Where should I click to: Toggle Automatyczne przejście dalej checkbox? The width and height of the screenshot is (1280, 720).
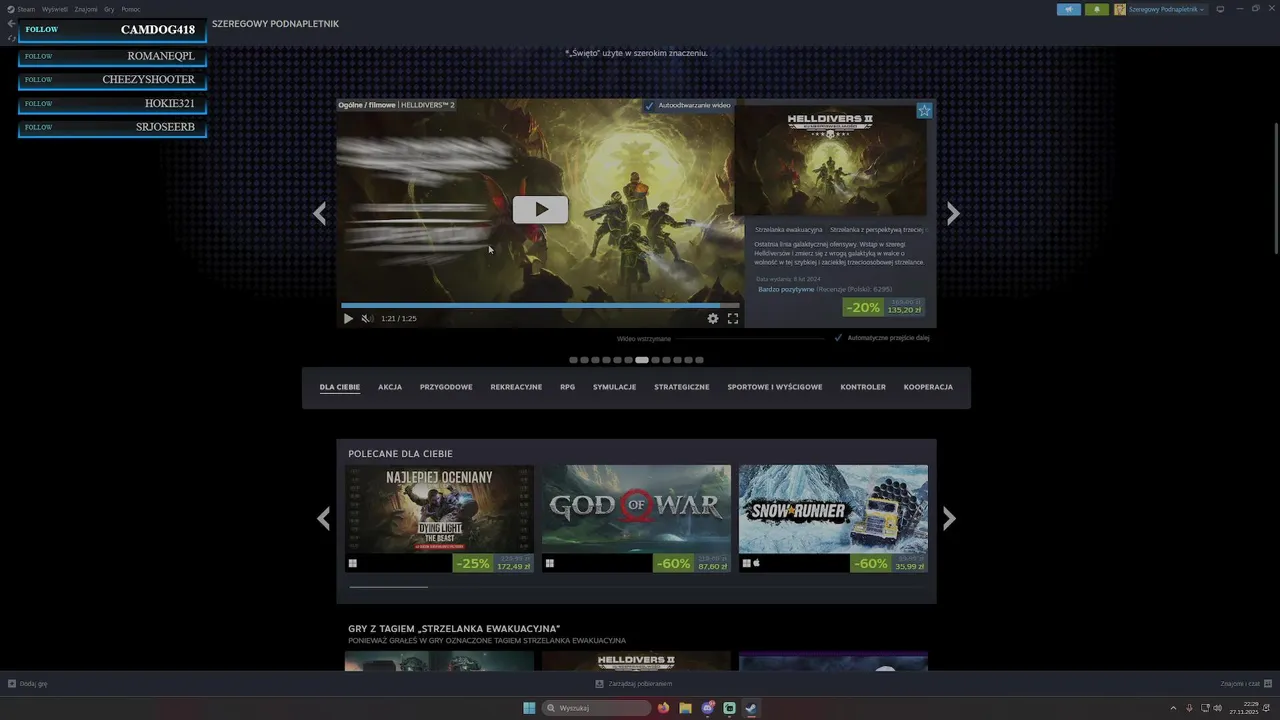[838, 338]
